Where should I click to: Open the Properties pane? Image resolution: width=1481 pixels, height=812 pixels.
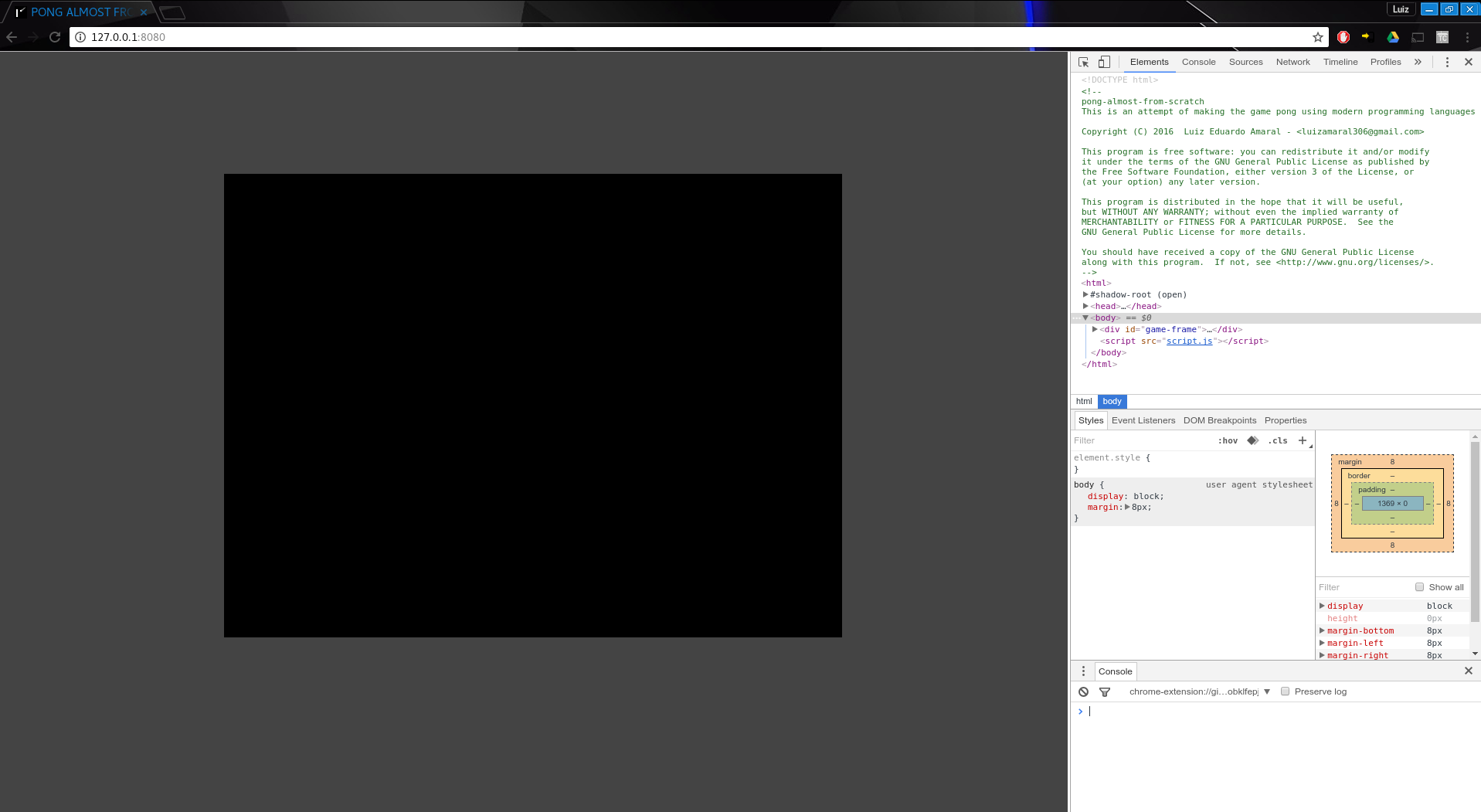click(1286, 420)
